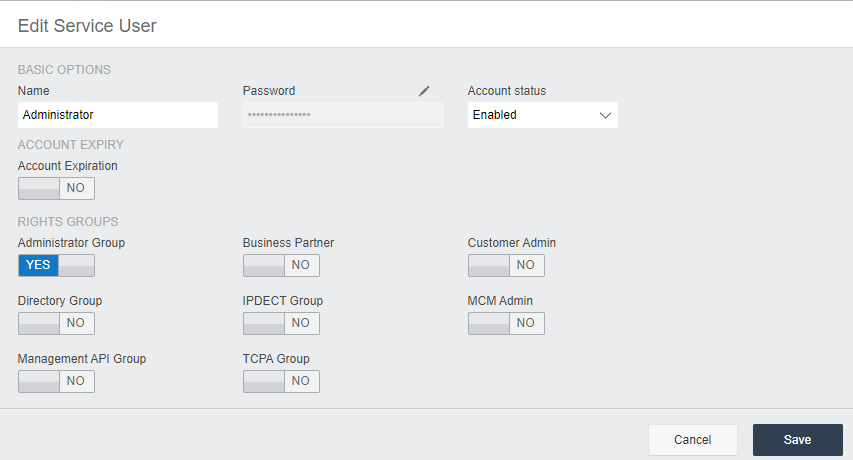Click the Account status label

coord(507,91)
